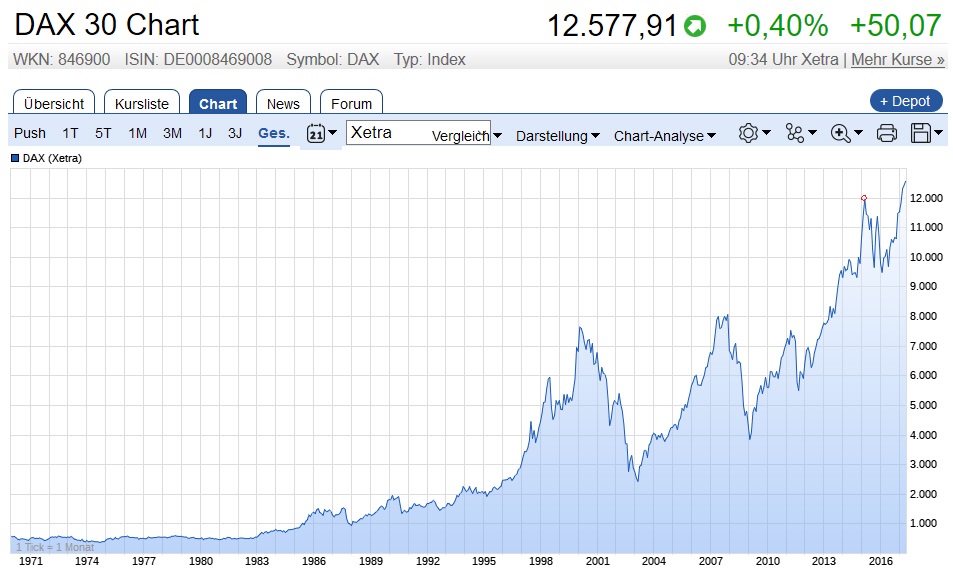Select the Chart tab
The width and height of the screenshot is (953, 572).
coord(218,102)
